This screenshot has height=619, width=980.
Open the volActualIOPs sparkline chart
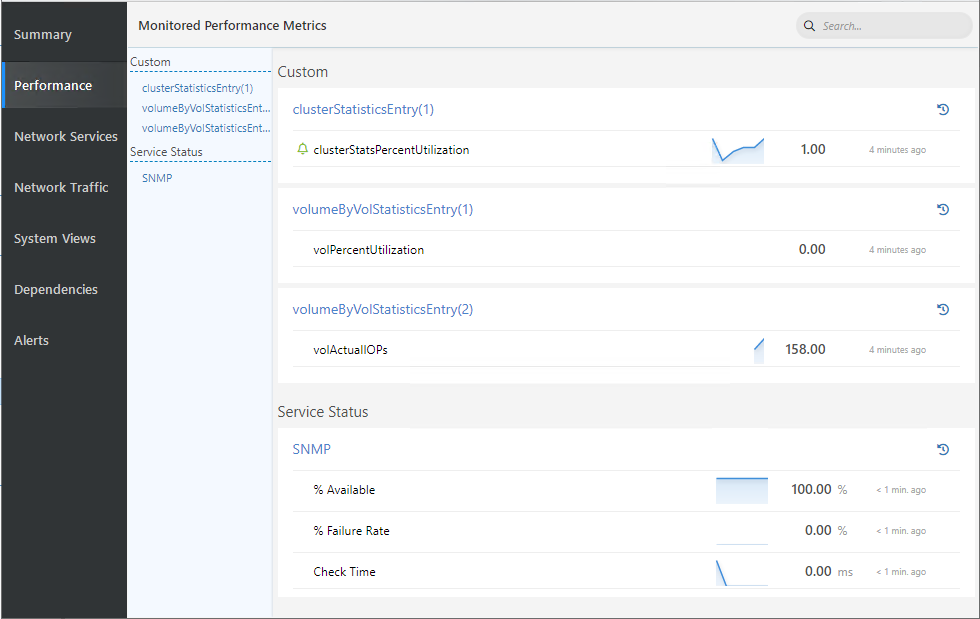(759, 350)
